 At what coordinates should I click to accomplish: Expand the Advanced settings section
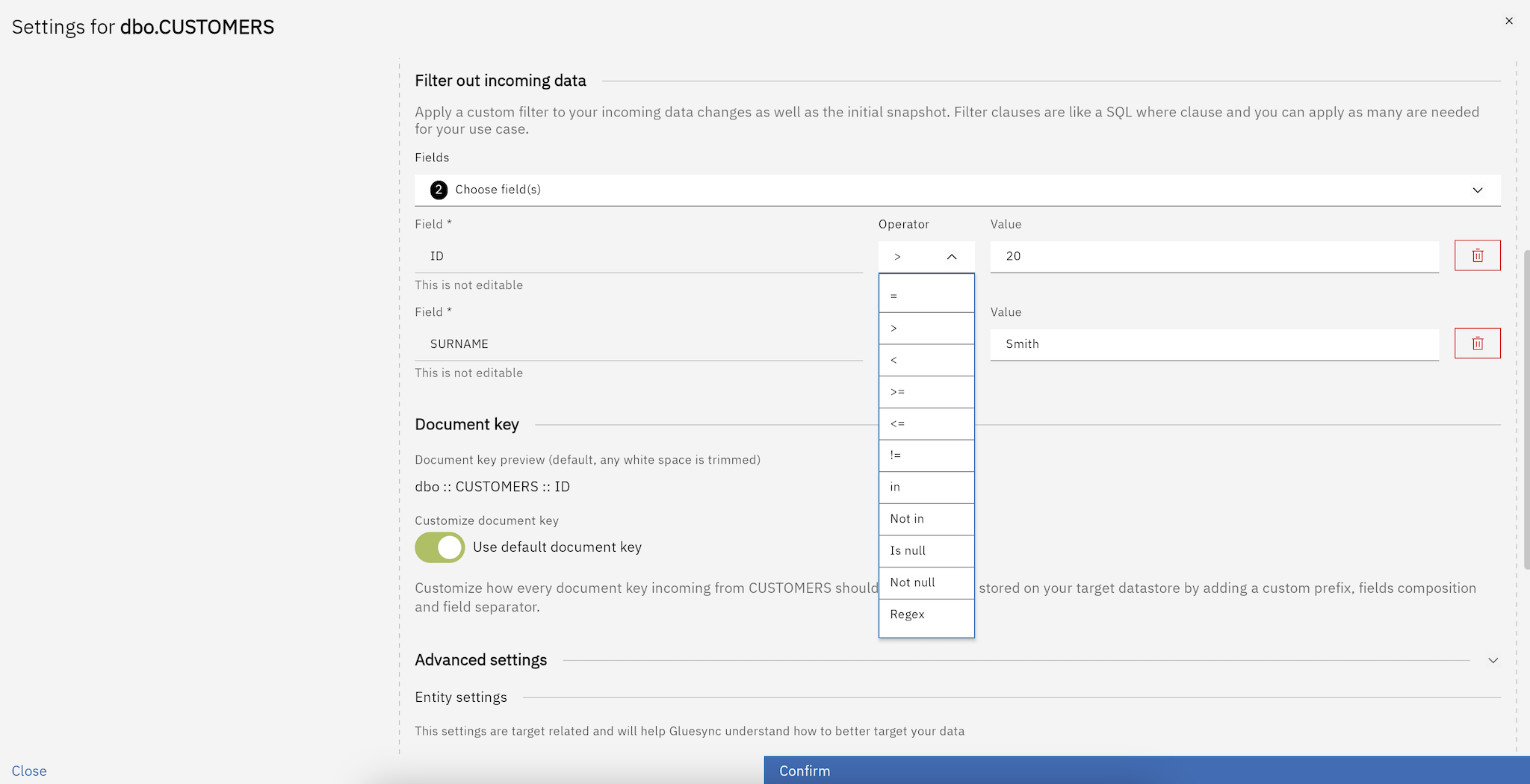[1493, 660]
